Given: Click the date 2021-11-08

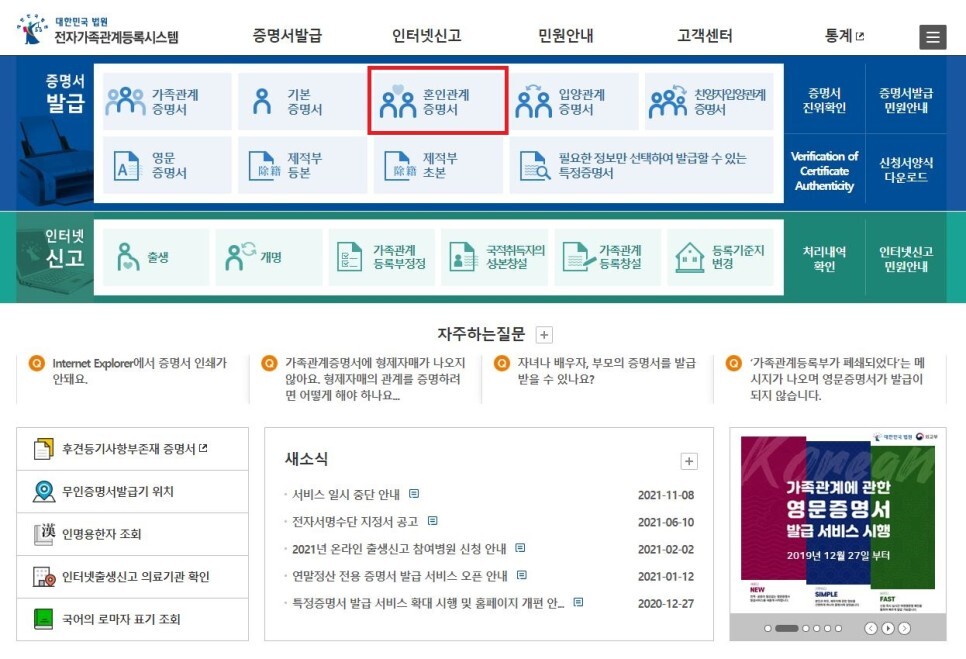Looking at the screenshot, I should click(x=666, y=495).
